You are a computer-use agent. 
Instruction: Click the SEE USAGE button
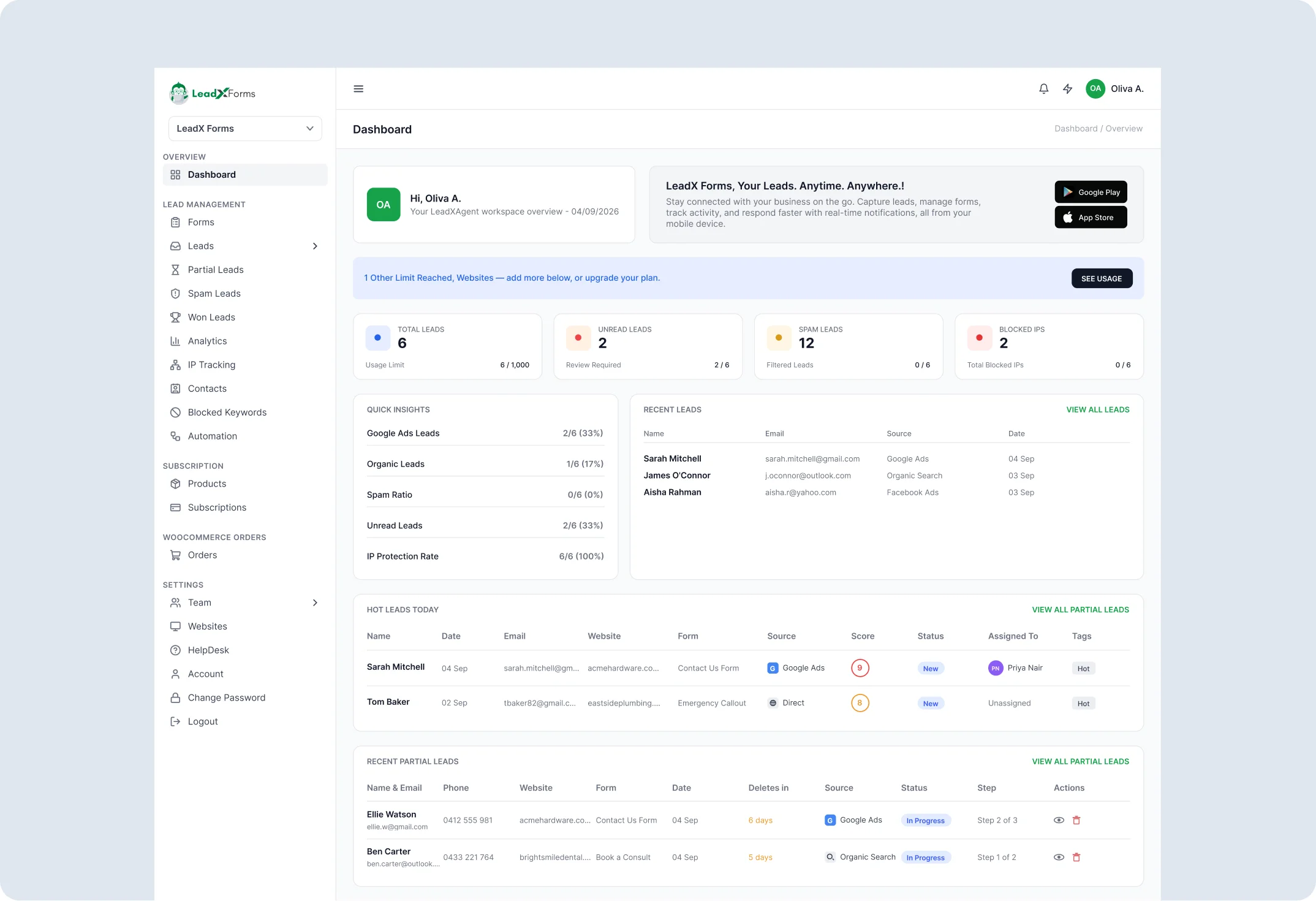point(1102,278)
